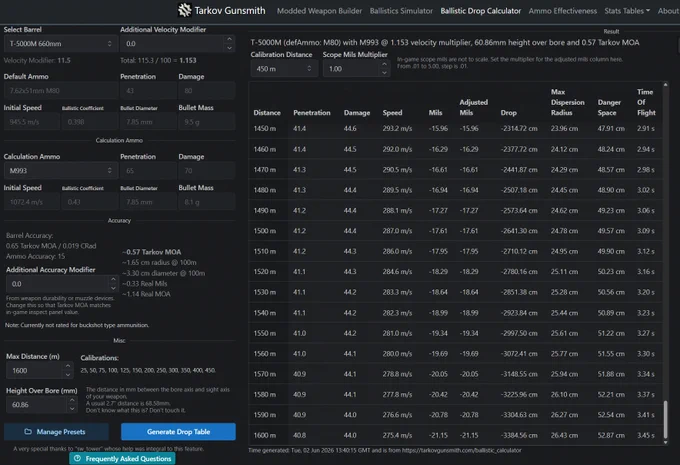Open the Frequently Asked Questions button
The width and height of the screenshot is (680, 465).
coord(122,458)
